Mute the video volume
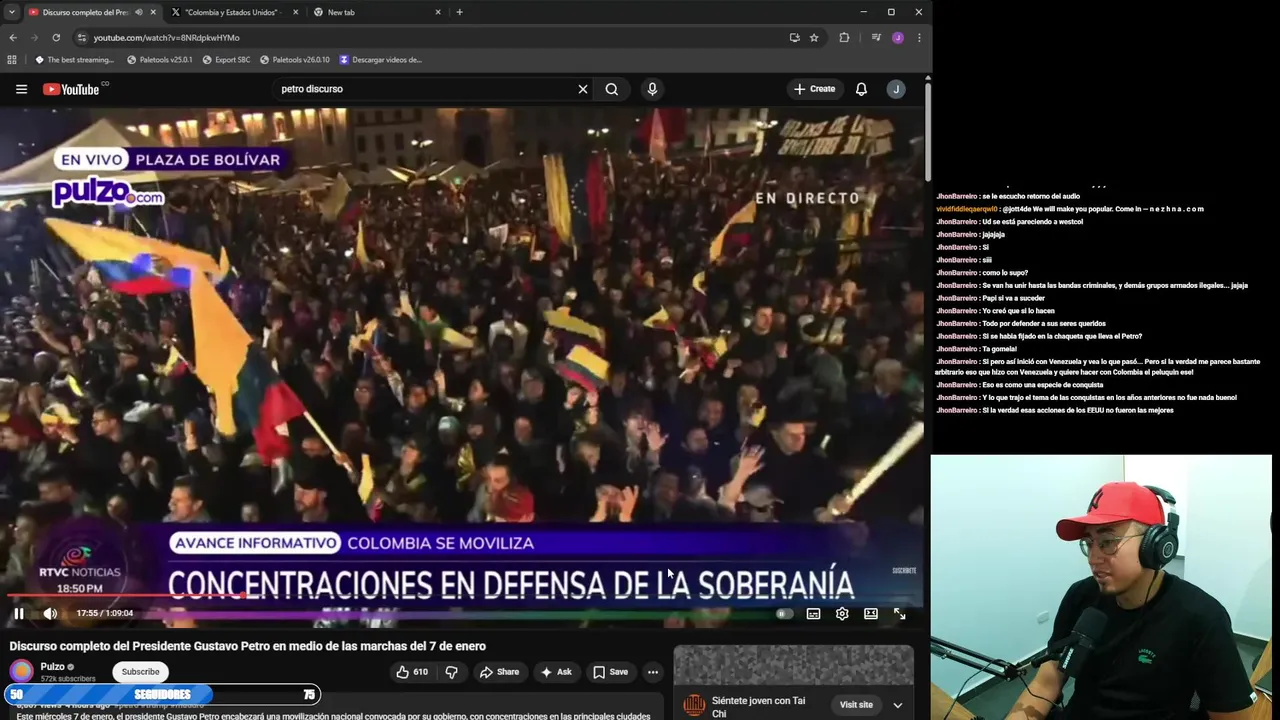The width and height of the screenshot is (1280, 720). point(50,613)
